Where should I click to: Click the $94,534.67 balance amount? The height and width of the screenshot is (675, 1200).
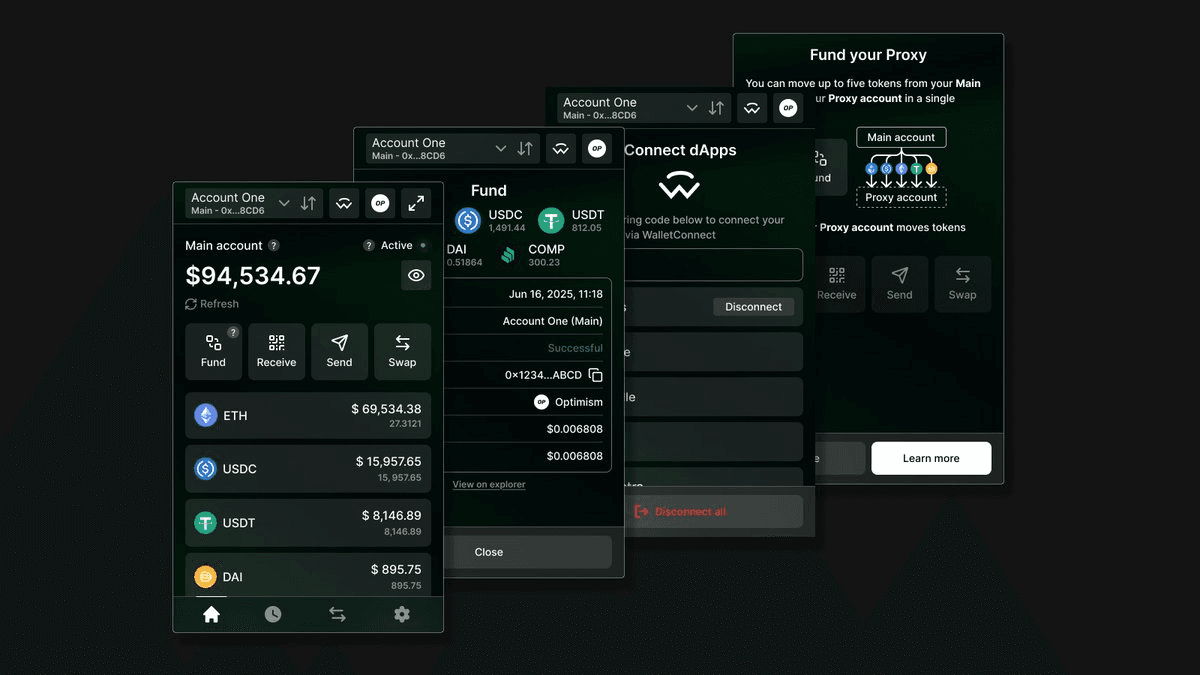pyautogui.click(x=253, y=276)
